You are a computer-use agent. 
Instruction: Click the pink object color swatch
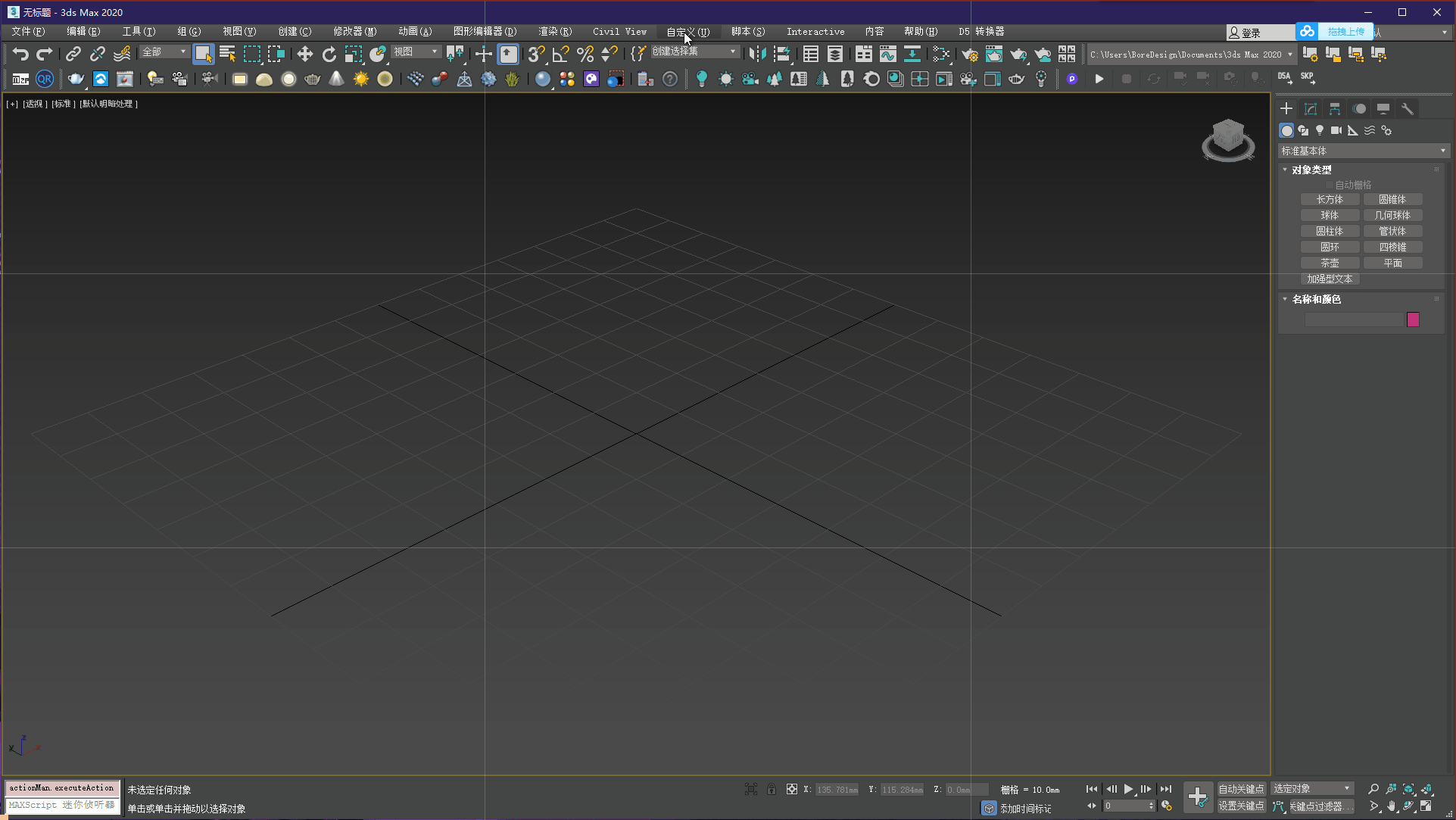tap(1413, 320)
